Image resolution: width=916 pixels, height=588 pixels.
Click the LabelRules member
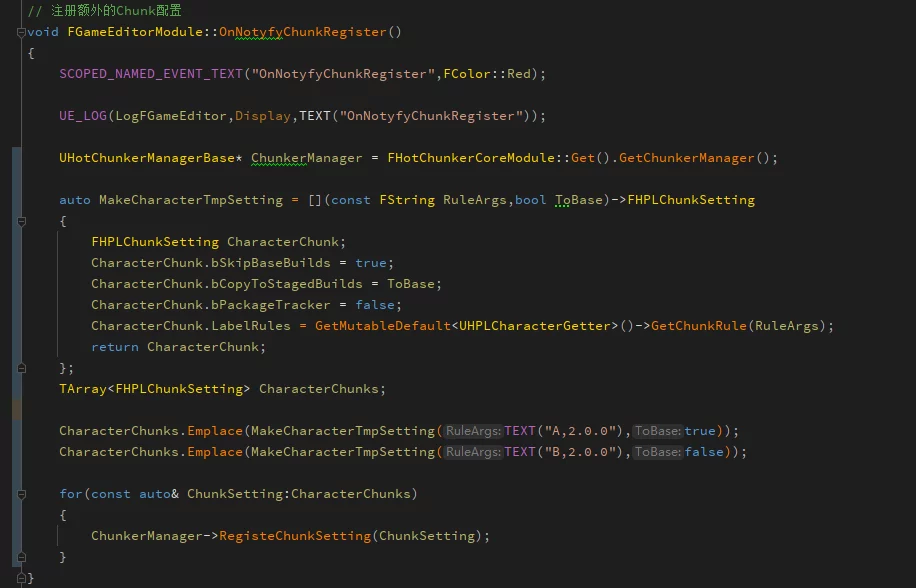coord(251,326)
